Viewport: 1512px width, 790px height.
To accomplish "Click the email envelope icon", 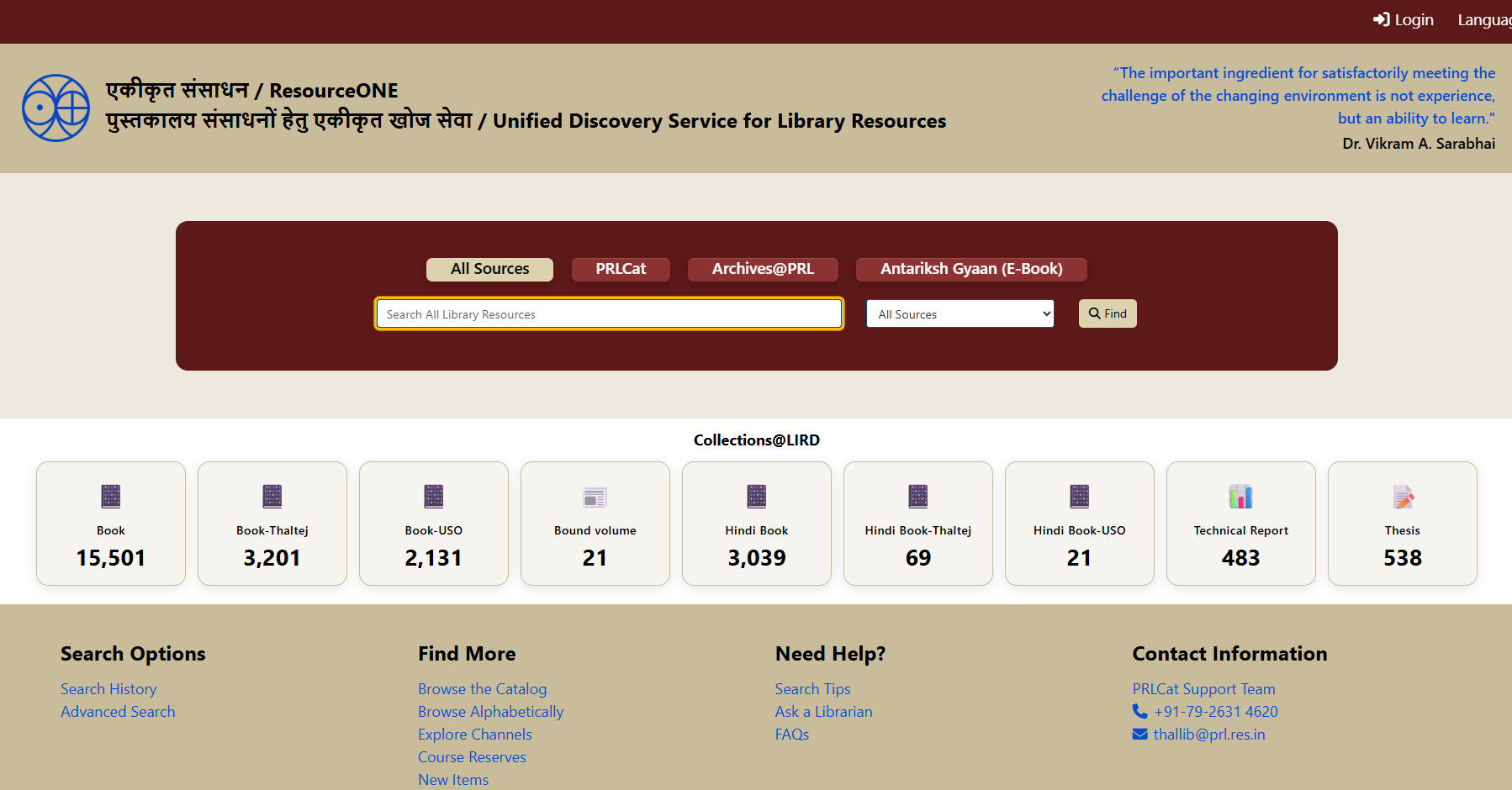I will 1140,735.
